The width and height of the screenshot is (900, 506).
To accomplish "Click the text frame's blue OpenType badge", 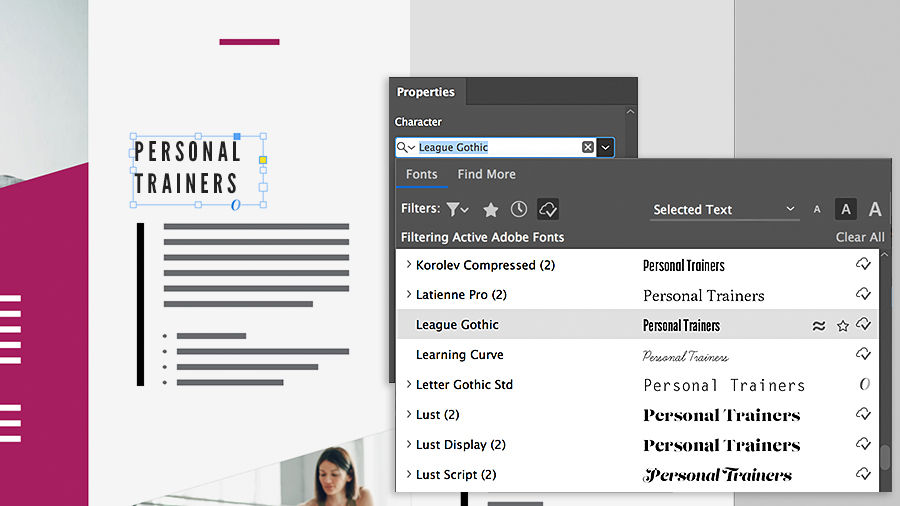I will (235, 205).
